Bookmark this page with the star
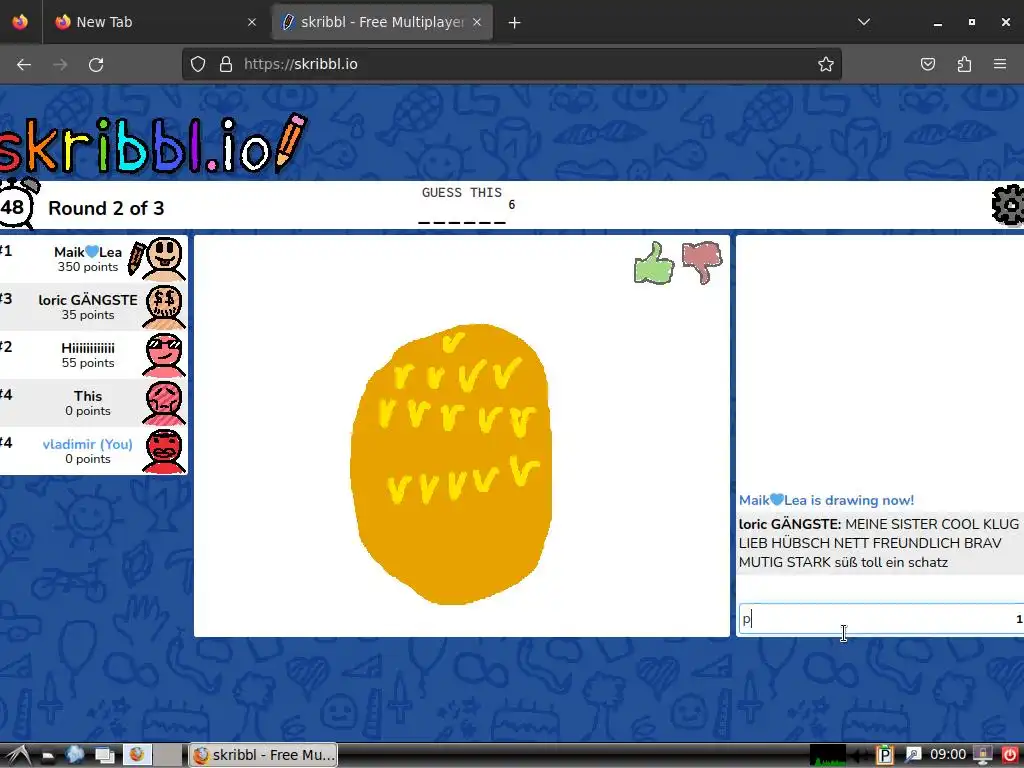The height and width of the screenshot is (768, 1024). click(825, 64)
